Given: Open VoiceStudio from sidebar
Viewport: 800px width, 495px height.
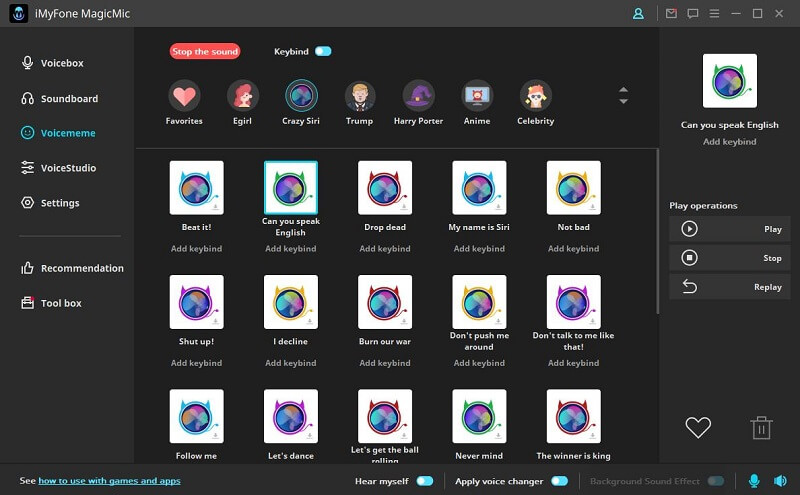Looking at the screenshot, I should pyautogui.click(x=58, y=167).
